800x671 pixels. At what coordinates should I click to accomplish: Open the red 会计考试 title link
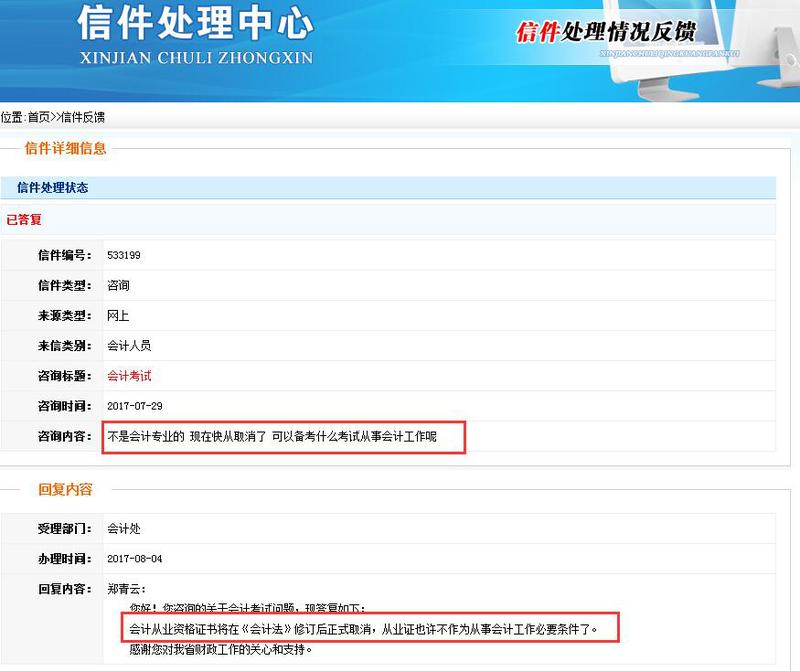pyautogui.click(x=129, y=376)
